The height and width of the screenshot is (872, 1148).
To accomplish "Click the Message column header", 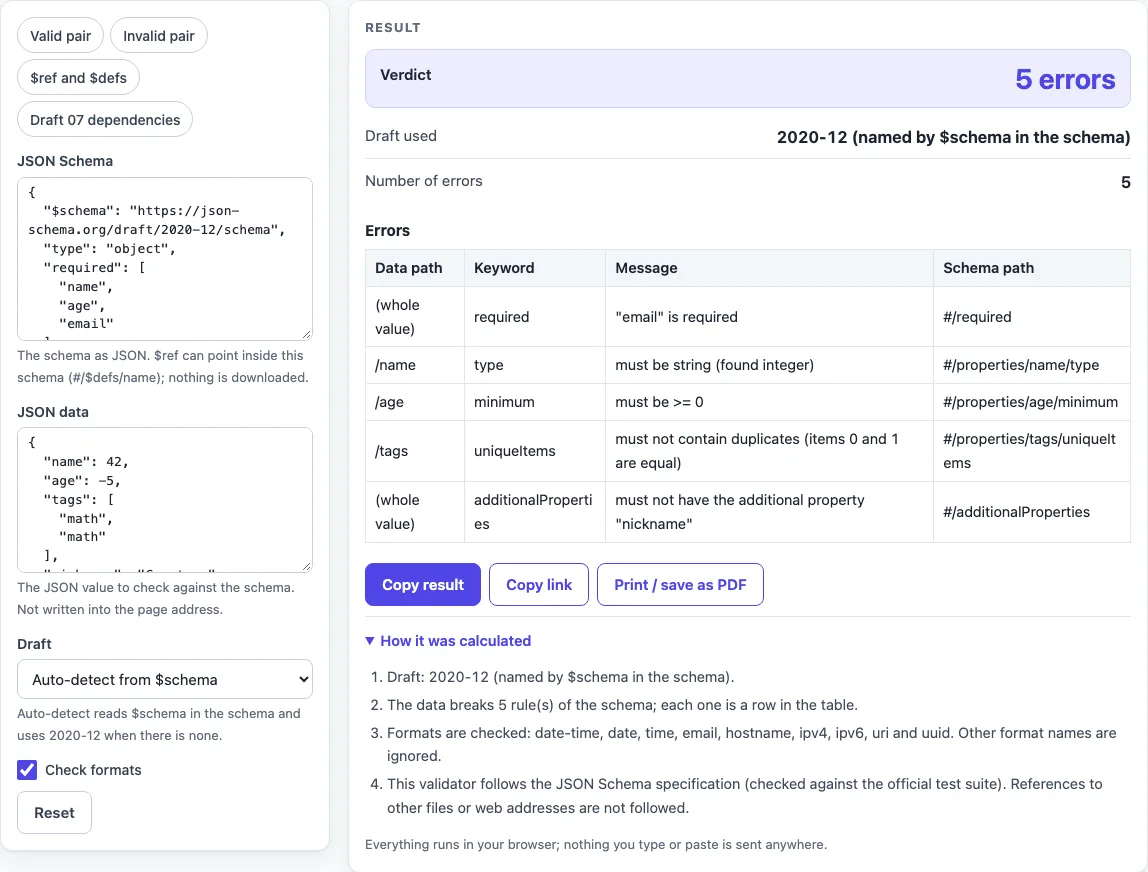I will 769,268.
